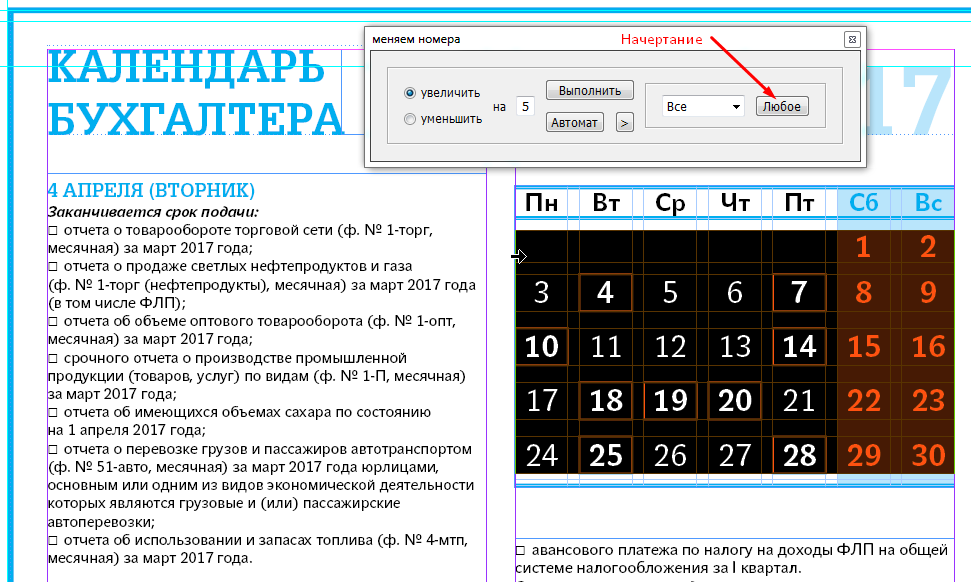Screen dimensions: 971x582
Task: Click calendar cell with date 20
Action: [x=734, y=401]
